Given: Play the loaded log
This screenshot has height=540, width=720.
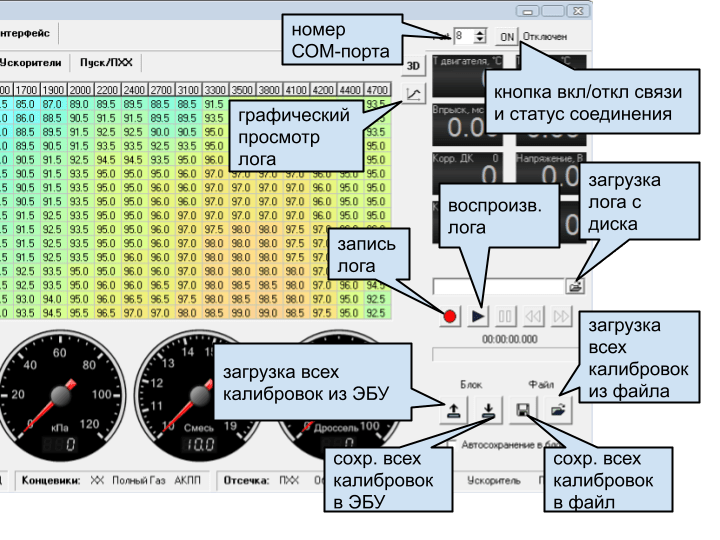Looking at the screenshot, I should (x=478, y=317).
